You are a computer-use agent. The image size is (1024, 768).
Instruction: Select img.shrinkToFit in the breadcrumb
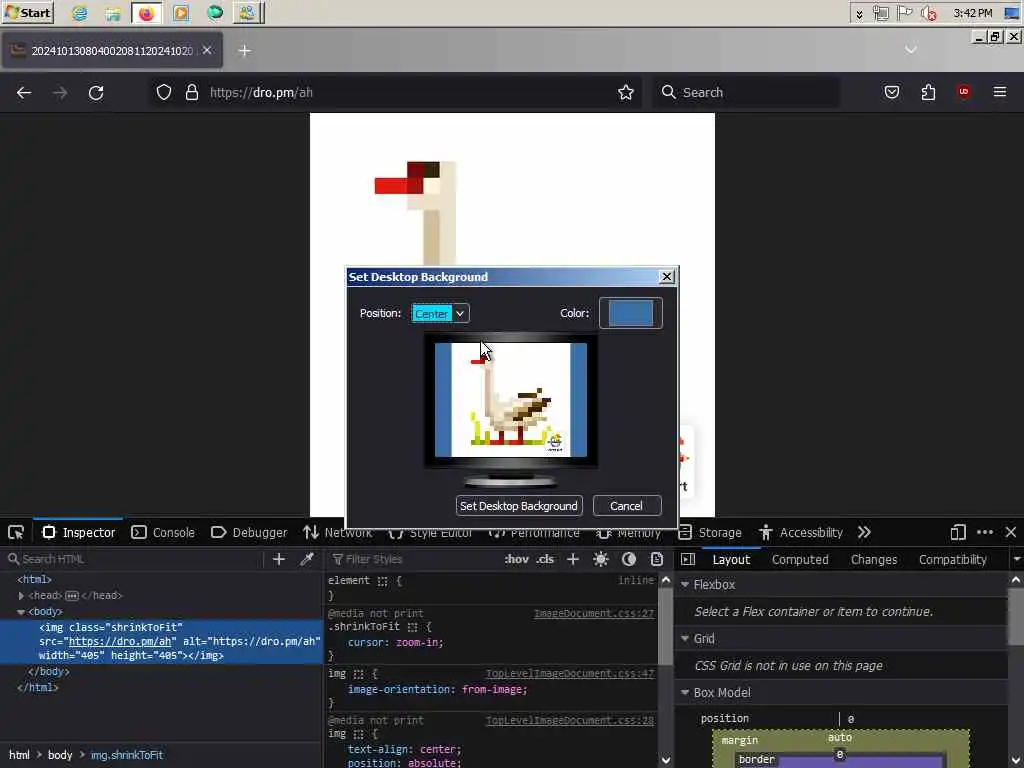click(127, 755)
